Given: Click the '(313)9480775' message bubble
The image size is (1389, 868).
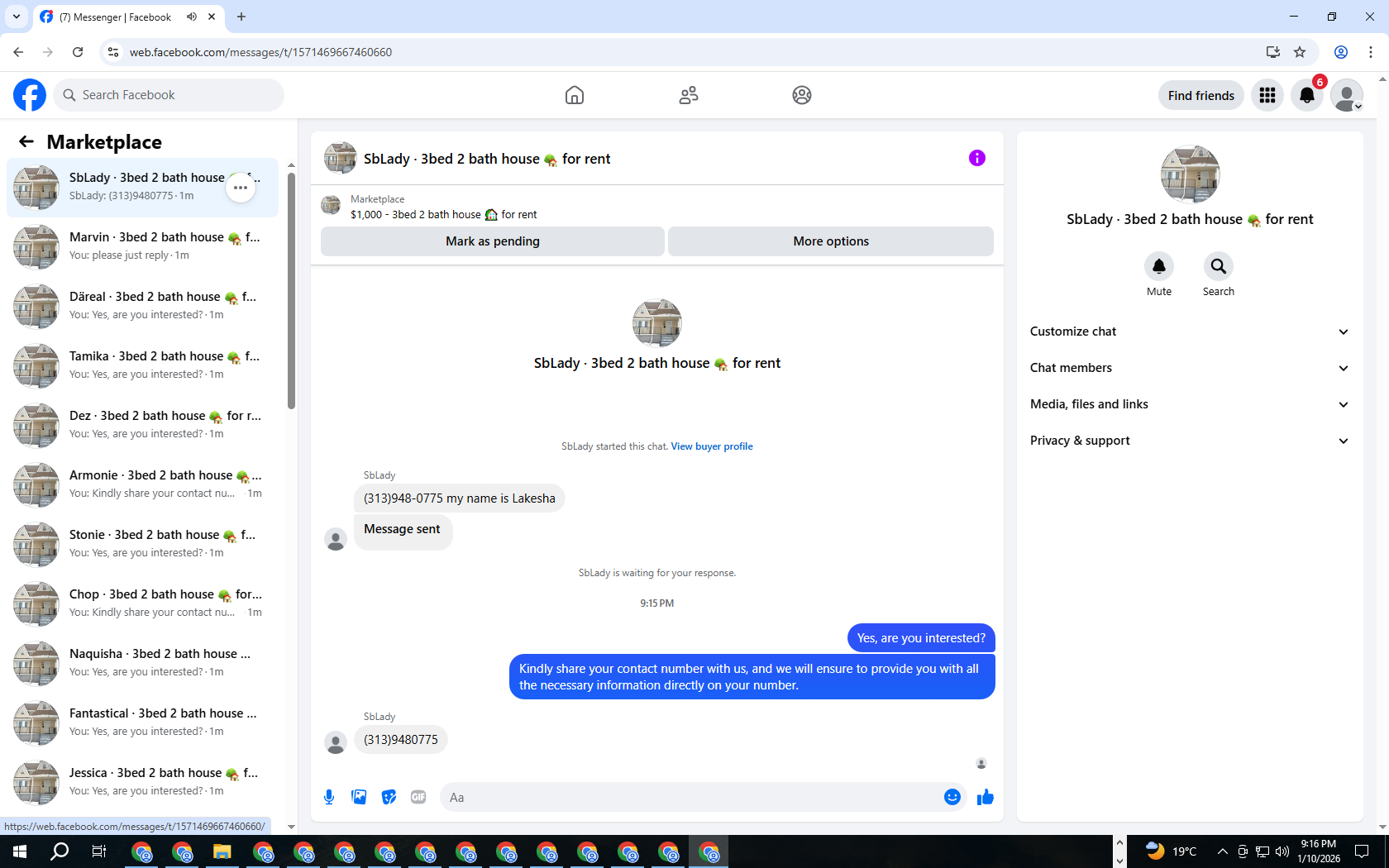Looking at the screenshot, I should coord(401,740).
